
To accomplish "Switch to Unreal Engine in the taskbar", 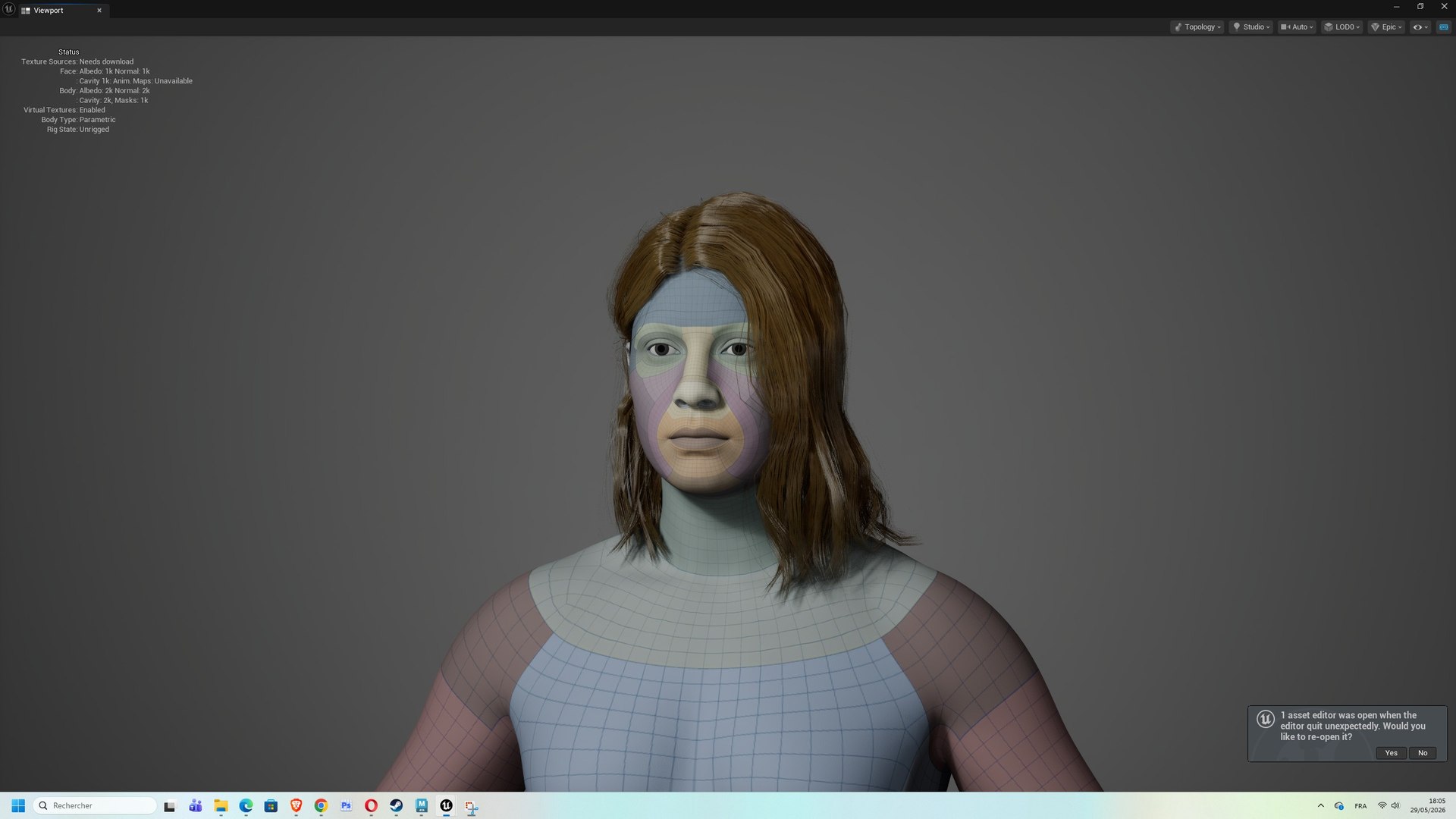I will click(447, 805).
